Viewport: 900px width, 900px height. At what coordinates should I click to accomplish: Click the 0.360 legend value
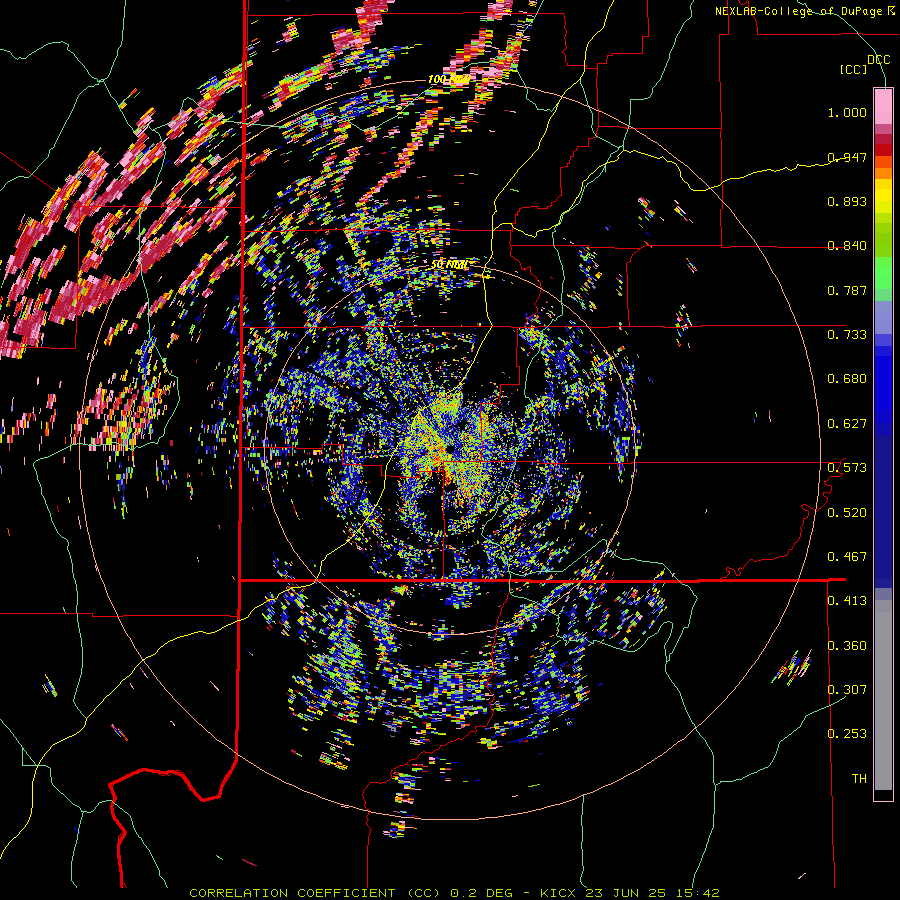pos(847,646)
